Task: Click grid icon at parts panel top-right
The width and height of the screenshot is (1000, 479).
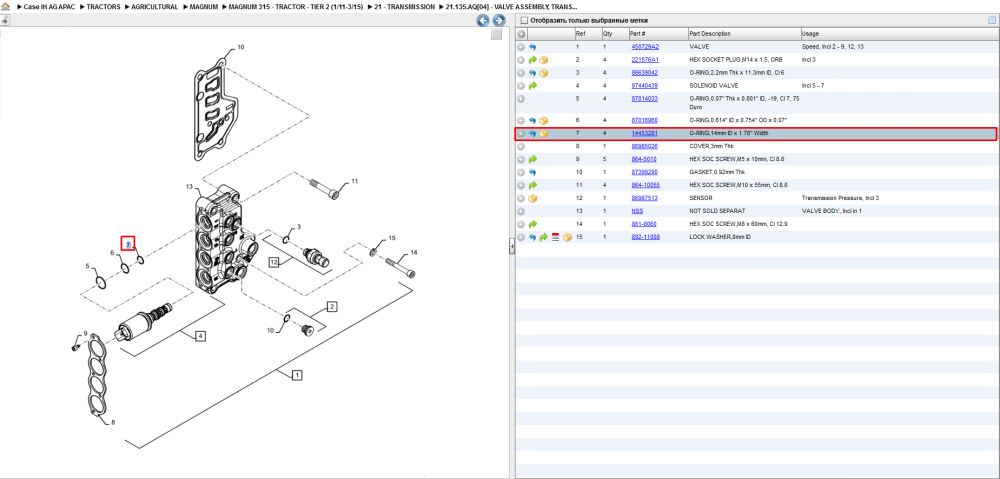Action: coord(992,20)
